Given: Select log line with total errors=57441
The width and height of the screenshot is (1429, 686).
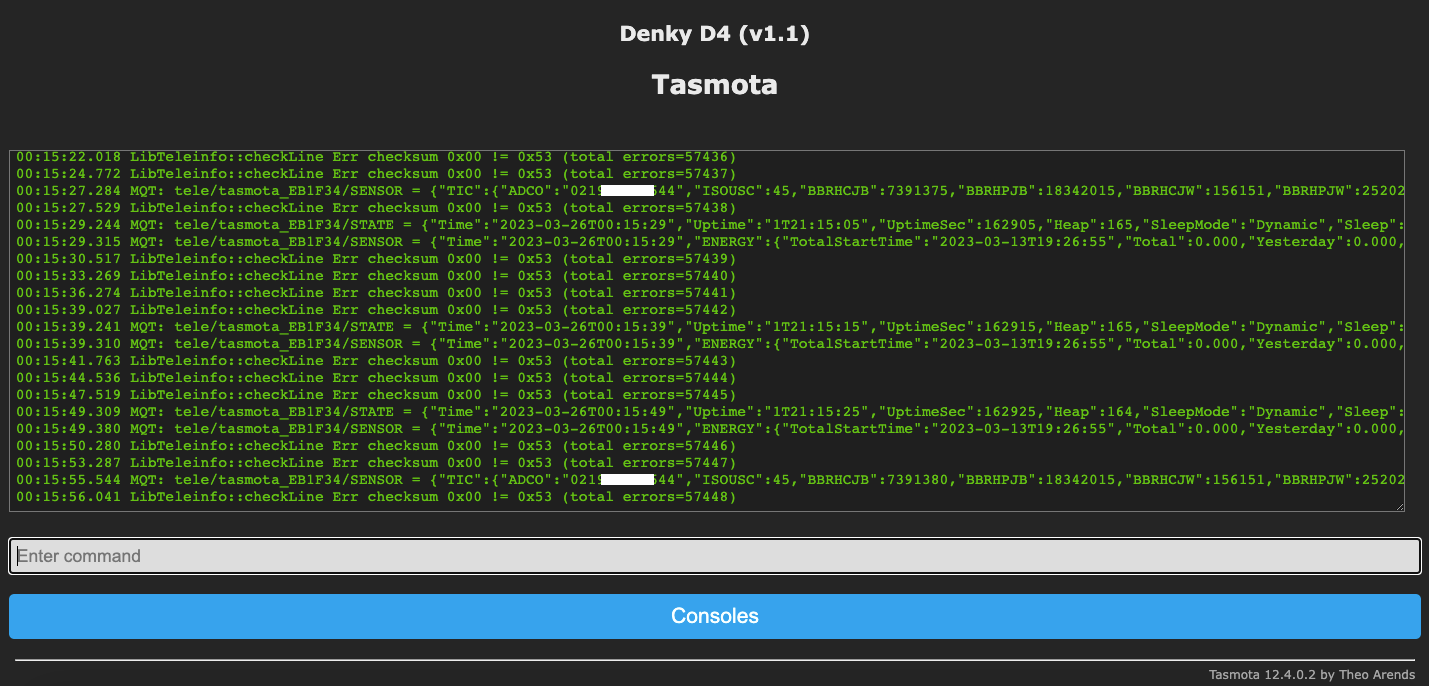Looking at the screenshot, I should (376, 293).
